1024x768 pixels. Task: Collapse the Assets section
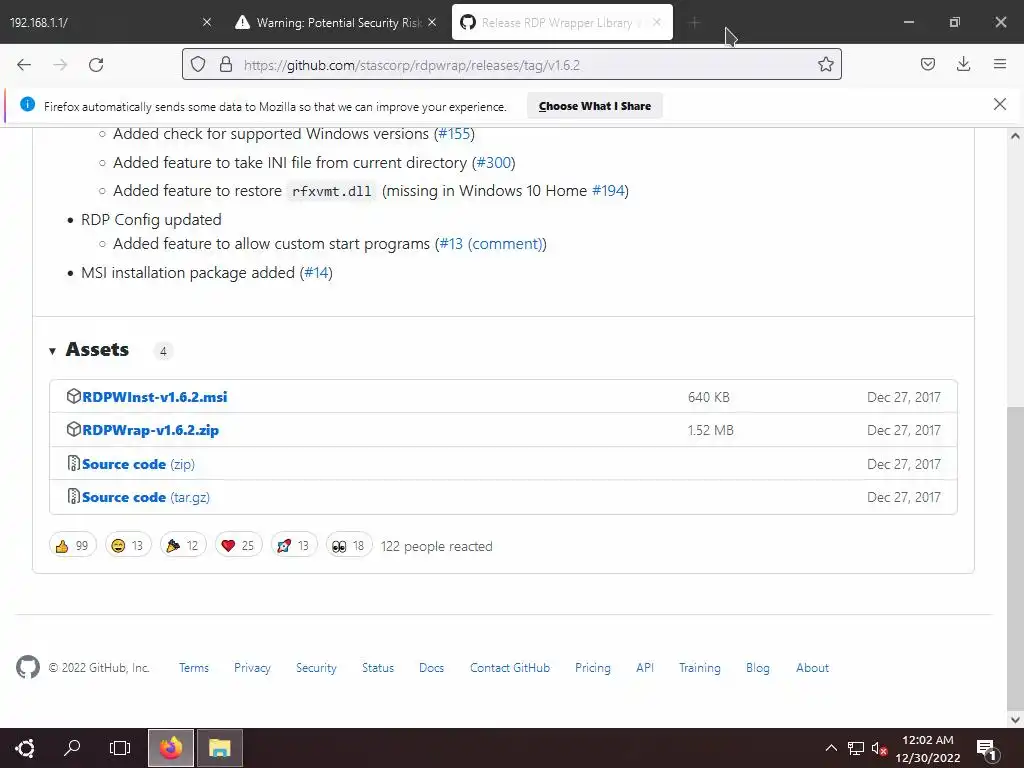52,351
